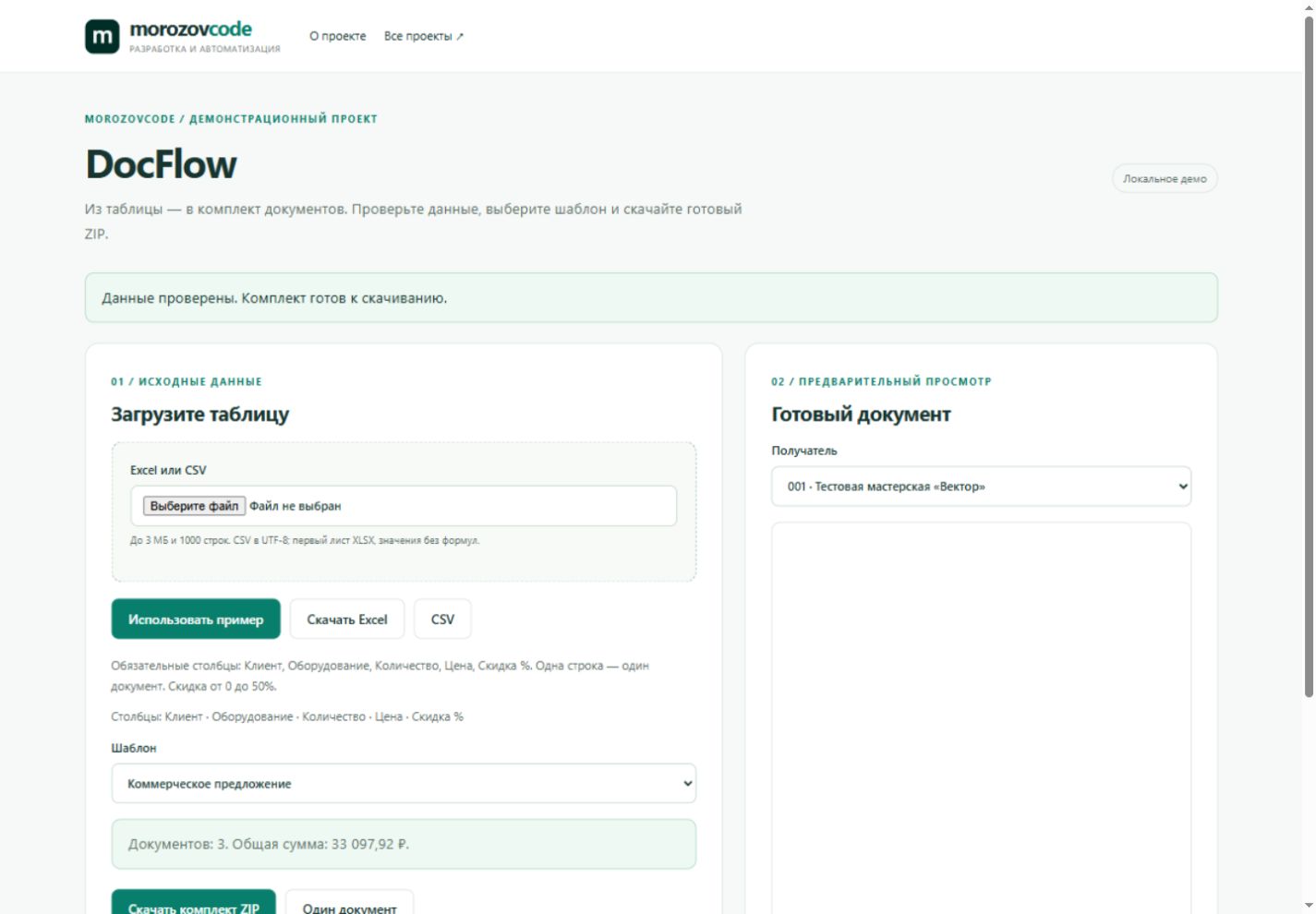Click the «Выберите файл» file chooser button

tap(194, 506)
